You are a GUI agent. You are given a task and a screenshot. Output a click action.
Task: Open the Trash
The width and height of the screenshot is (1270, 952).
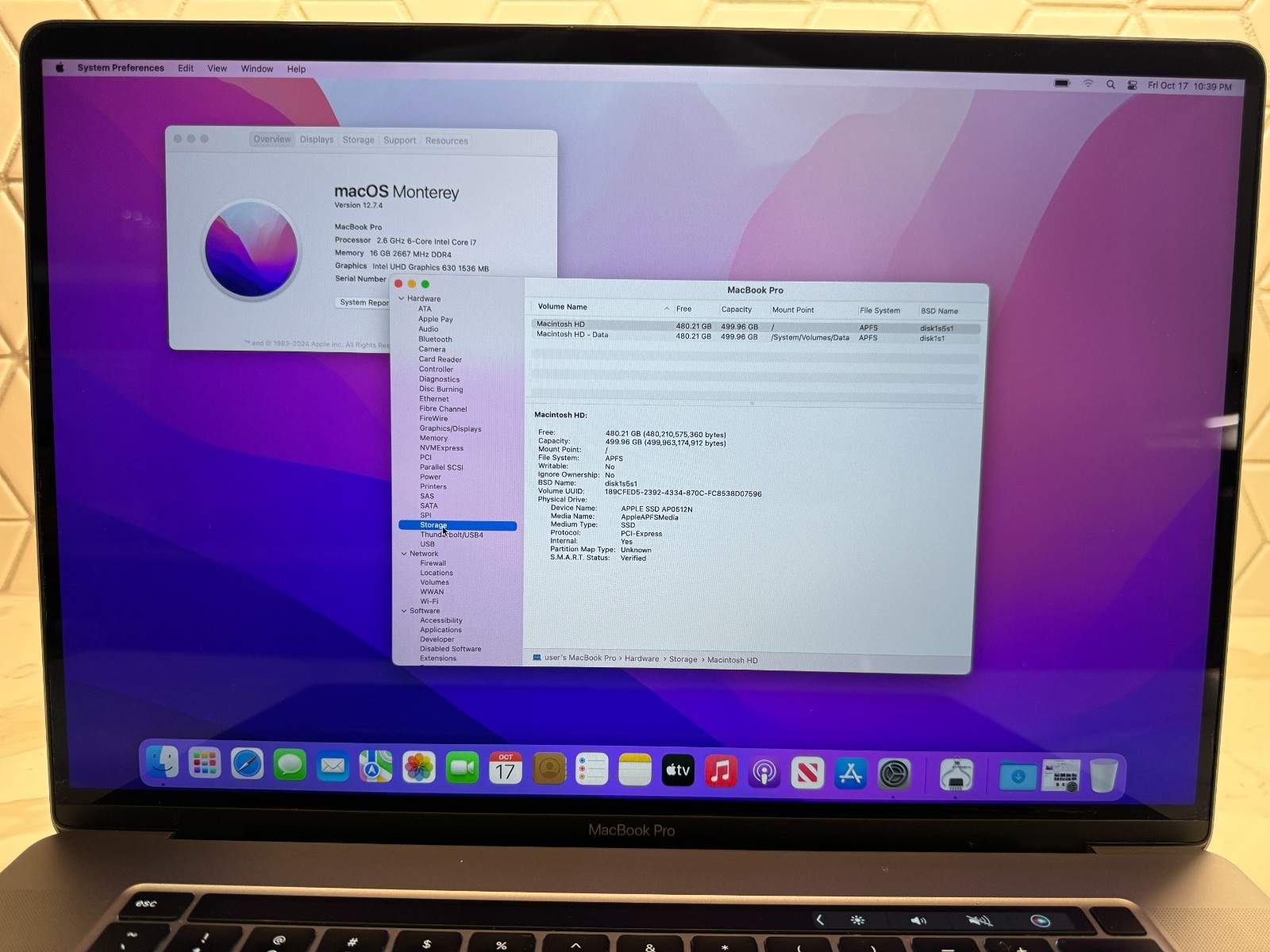[x=1103, y=776]
